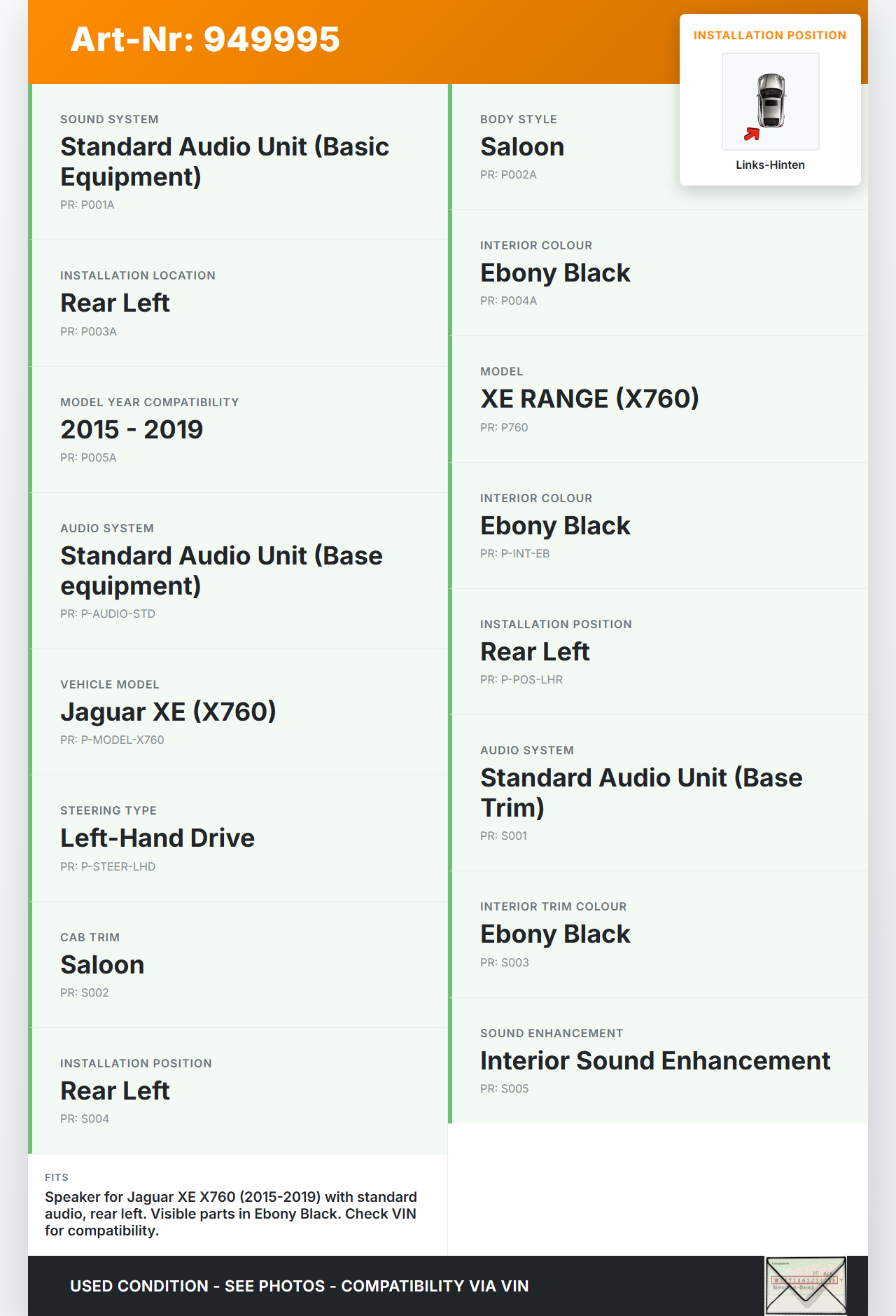Select the Standard Audio Unit (Base Trim) entry
Image resolution: width=896 pixels, height=1316 pixels.
click(x=641, y=792)
